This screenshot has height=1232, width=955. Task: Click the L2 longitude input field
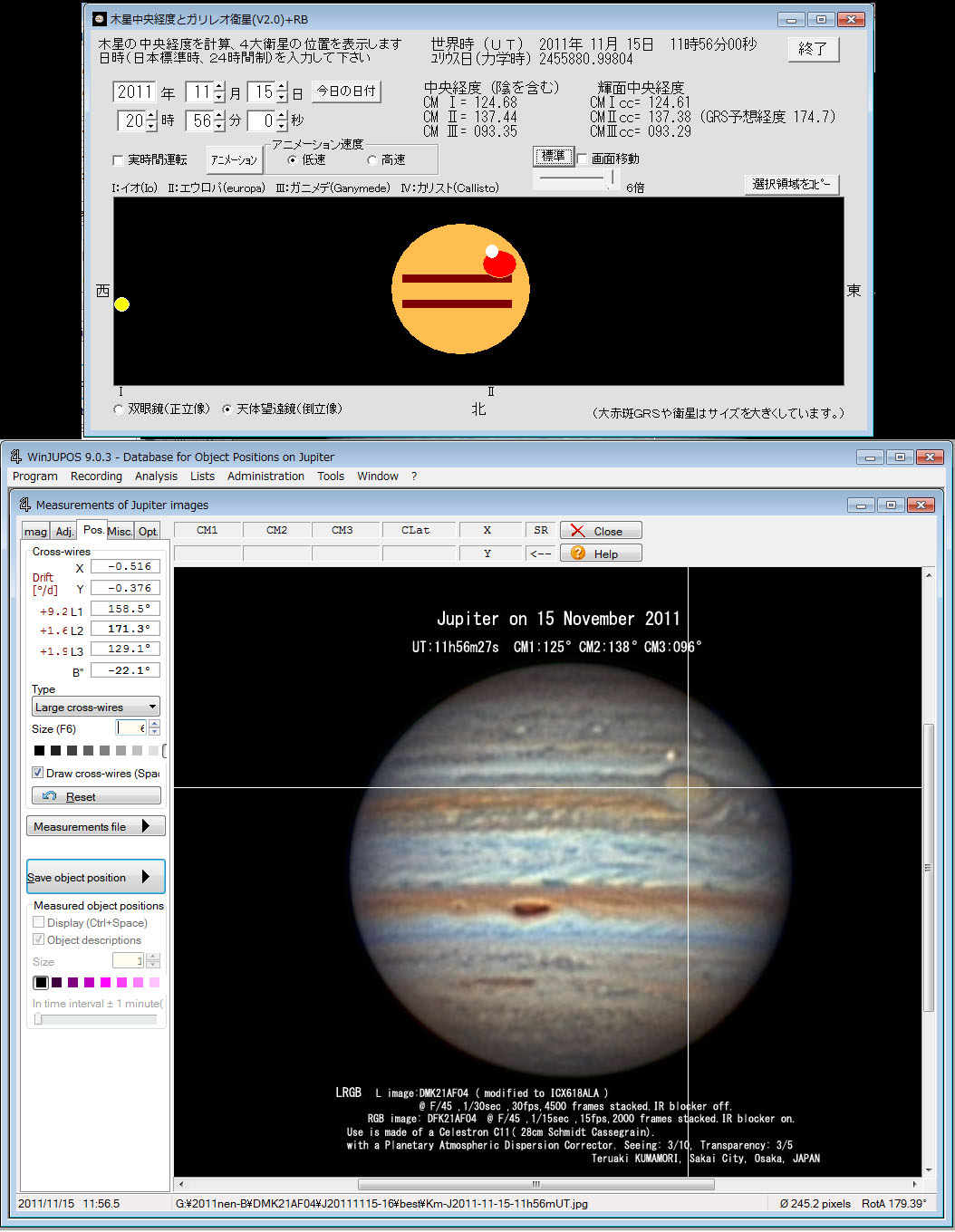(125, 629)
